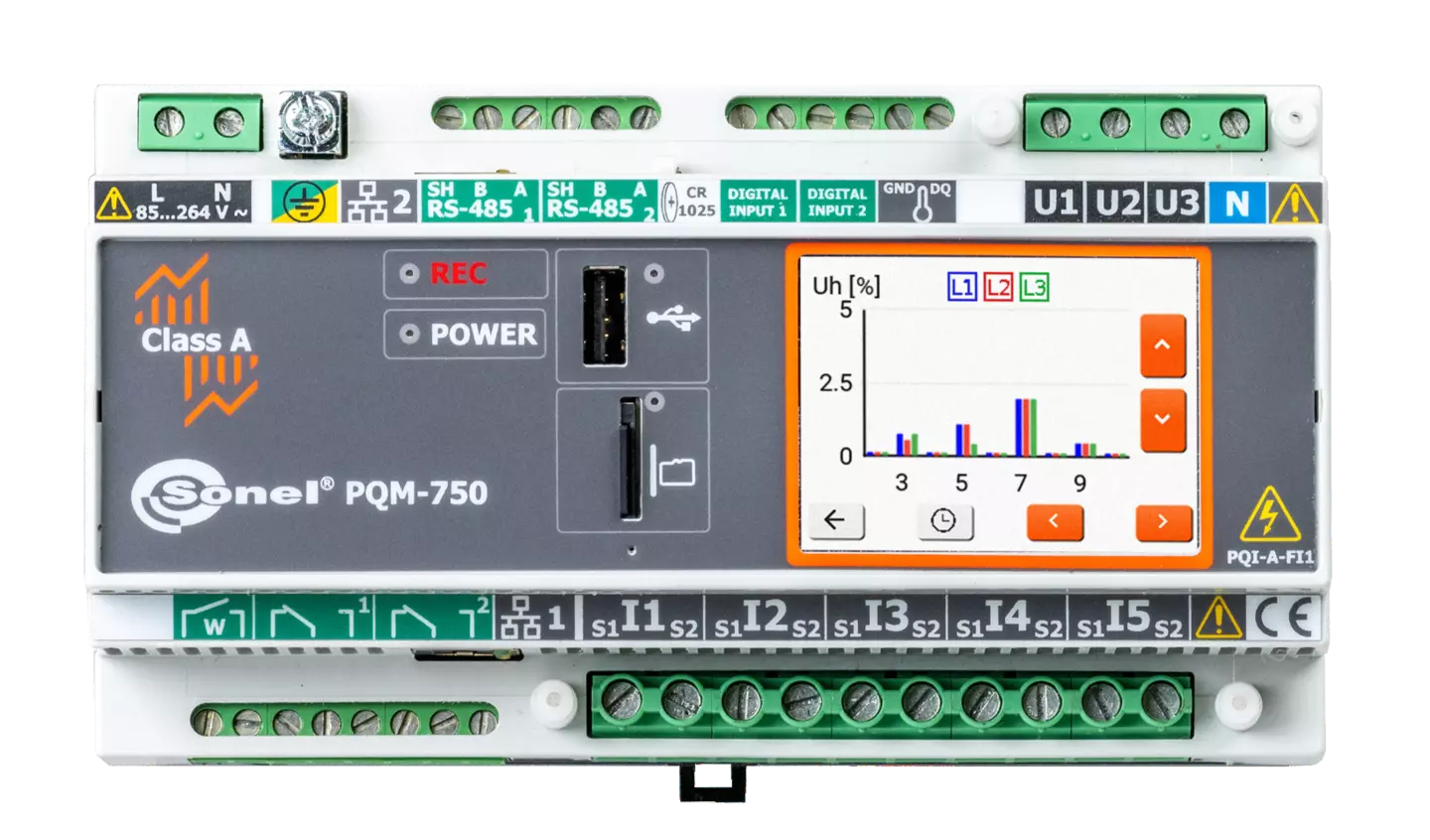Click the PQI-A-FI1 label

point(1270,557)
